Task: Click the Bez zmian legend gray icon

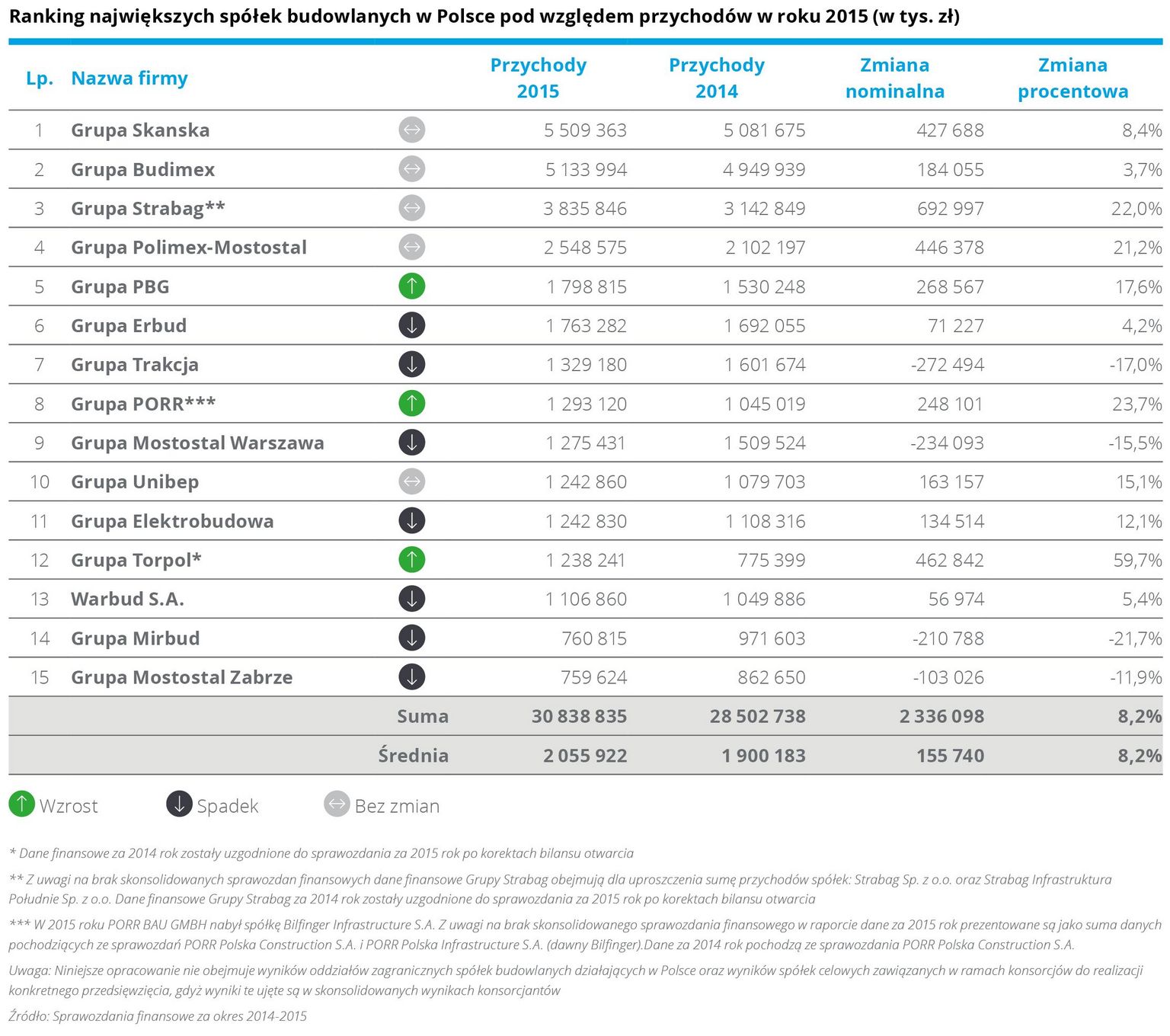Action: pos(337,804)
